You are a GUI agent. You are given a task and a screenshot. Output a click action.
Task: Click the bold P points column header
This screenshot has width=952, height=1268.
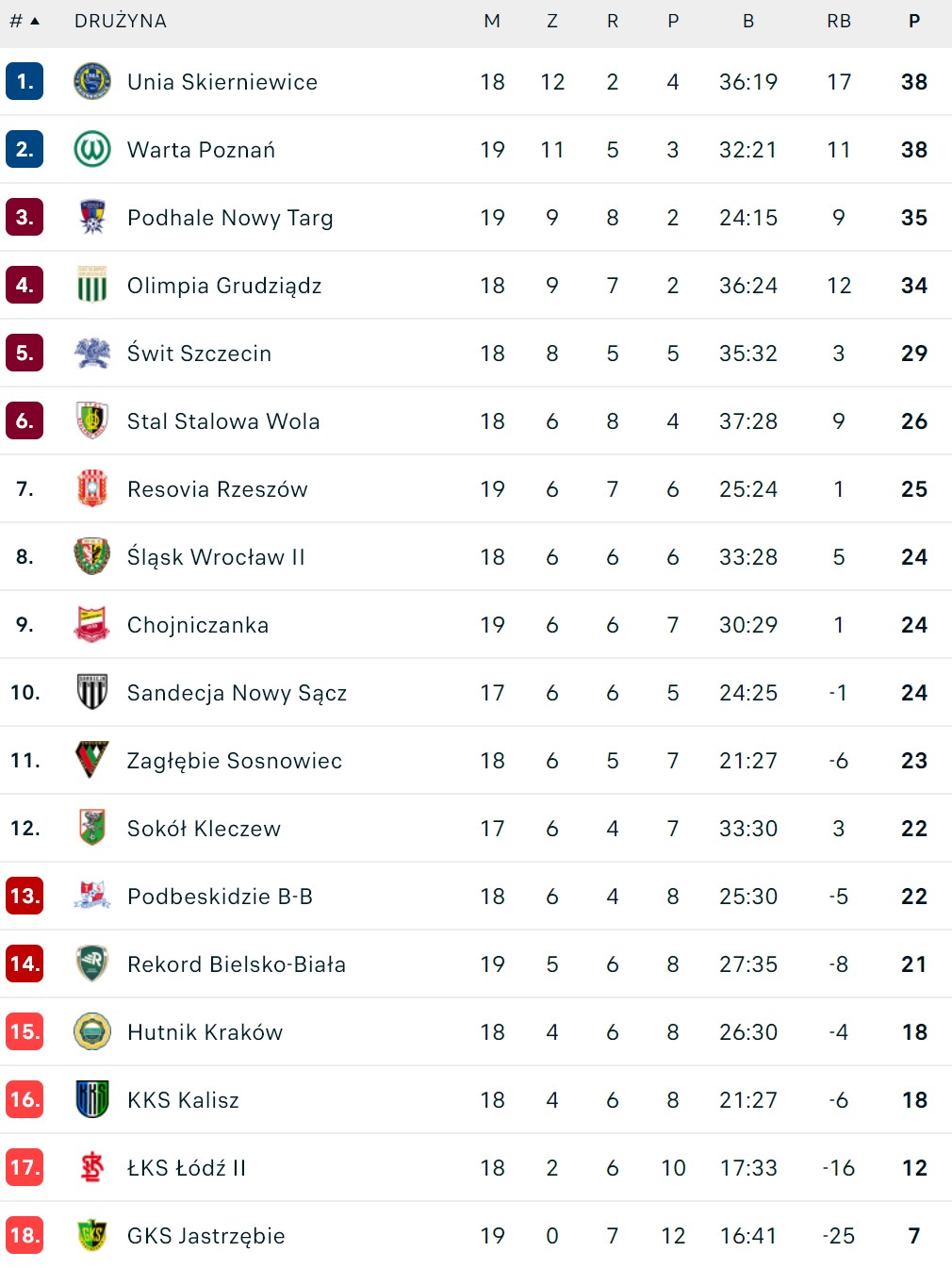(x=914, y=21)
